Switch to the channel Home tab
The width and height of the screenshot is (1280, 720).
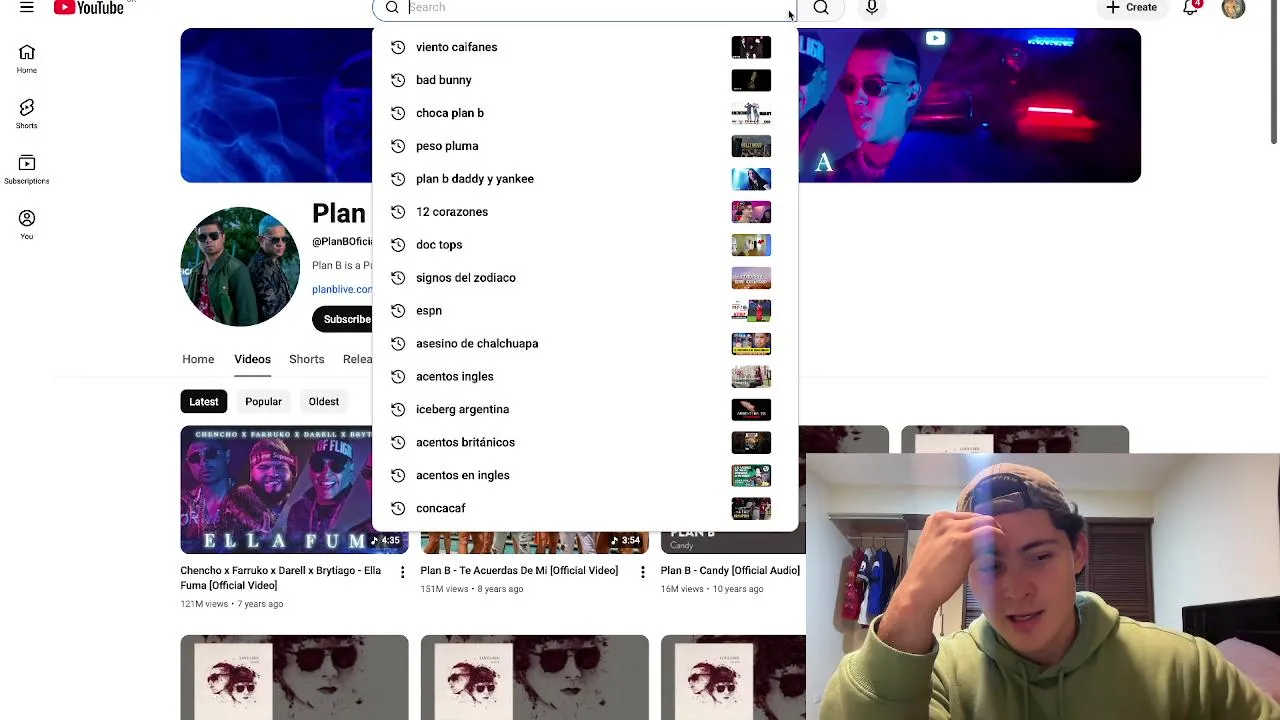pos(198,359)
